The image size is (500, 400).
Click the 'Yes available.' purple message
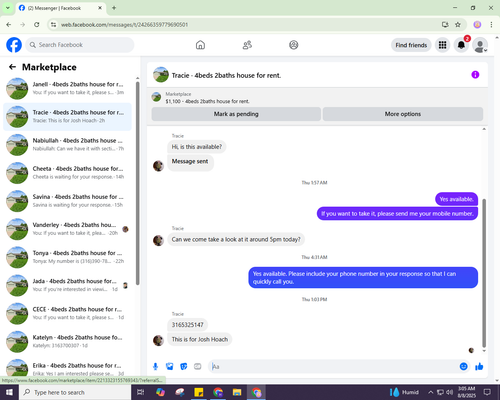[x=456, y=199]
